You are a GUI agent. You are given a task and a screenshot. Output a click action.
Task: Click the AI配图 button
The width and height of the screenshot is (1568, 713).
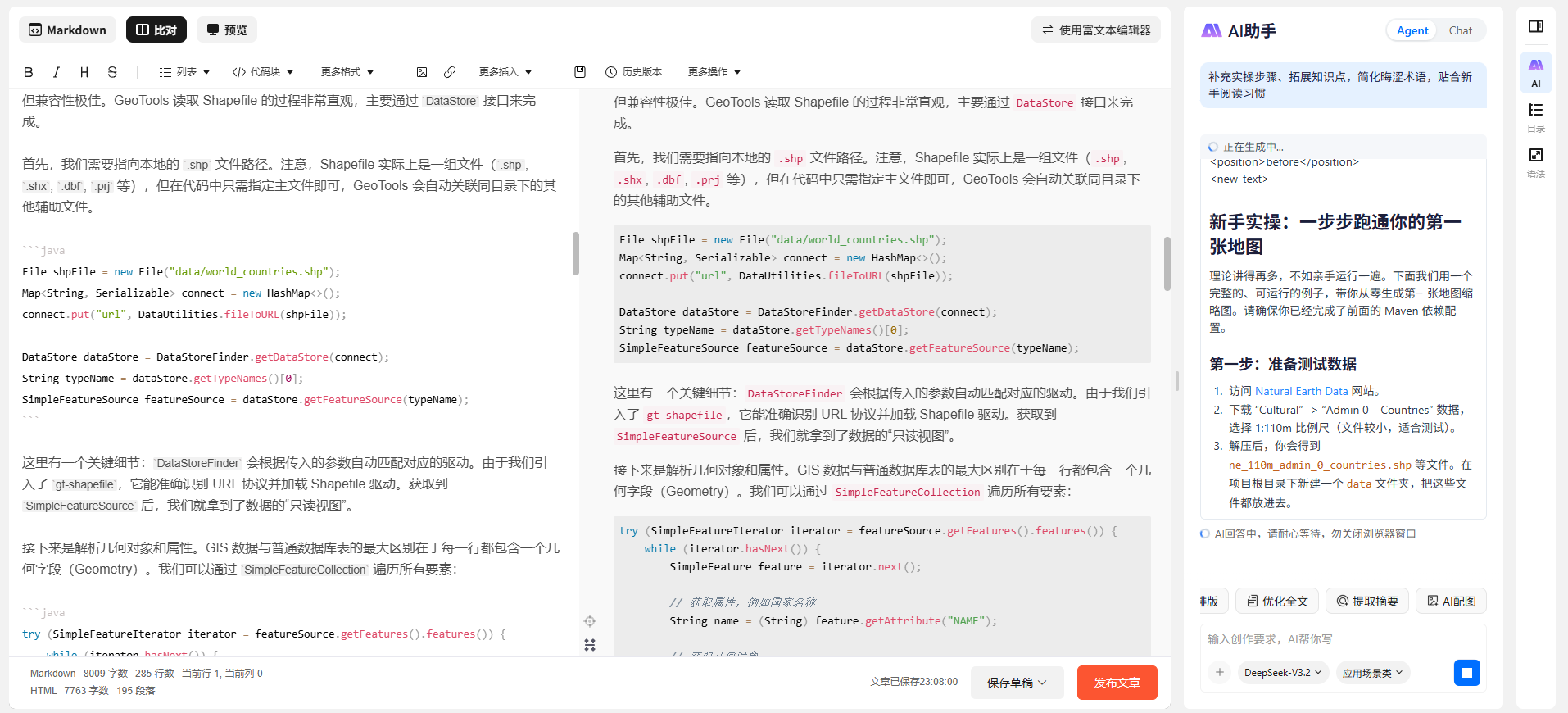(1451, 601)
